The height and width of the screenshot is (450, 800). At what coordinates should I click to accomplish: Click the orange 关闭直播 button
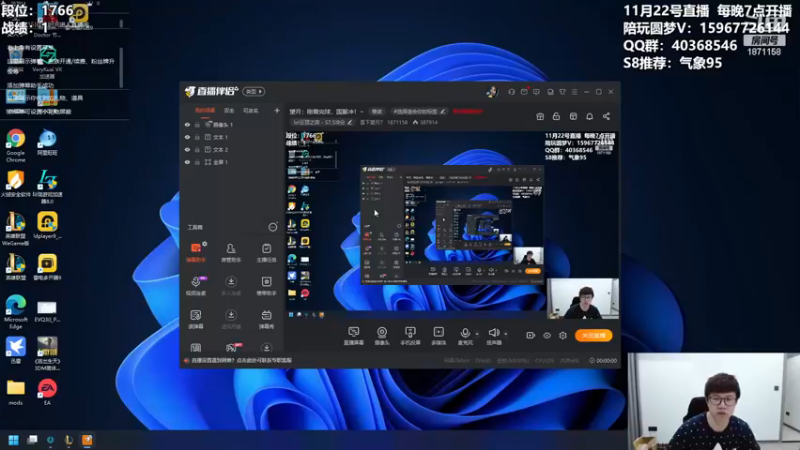point(593,335)
